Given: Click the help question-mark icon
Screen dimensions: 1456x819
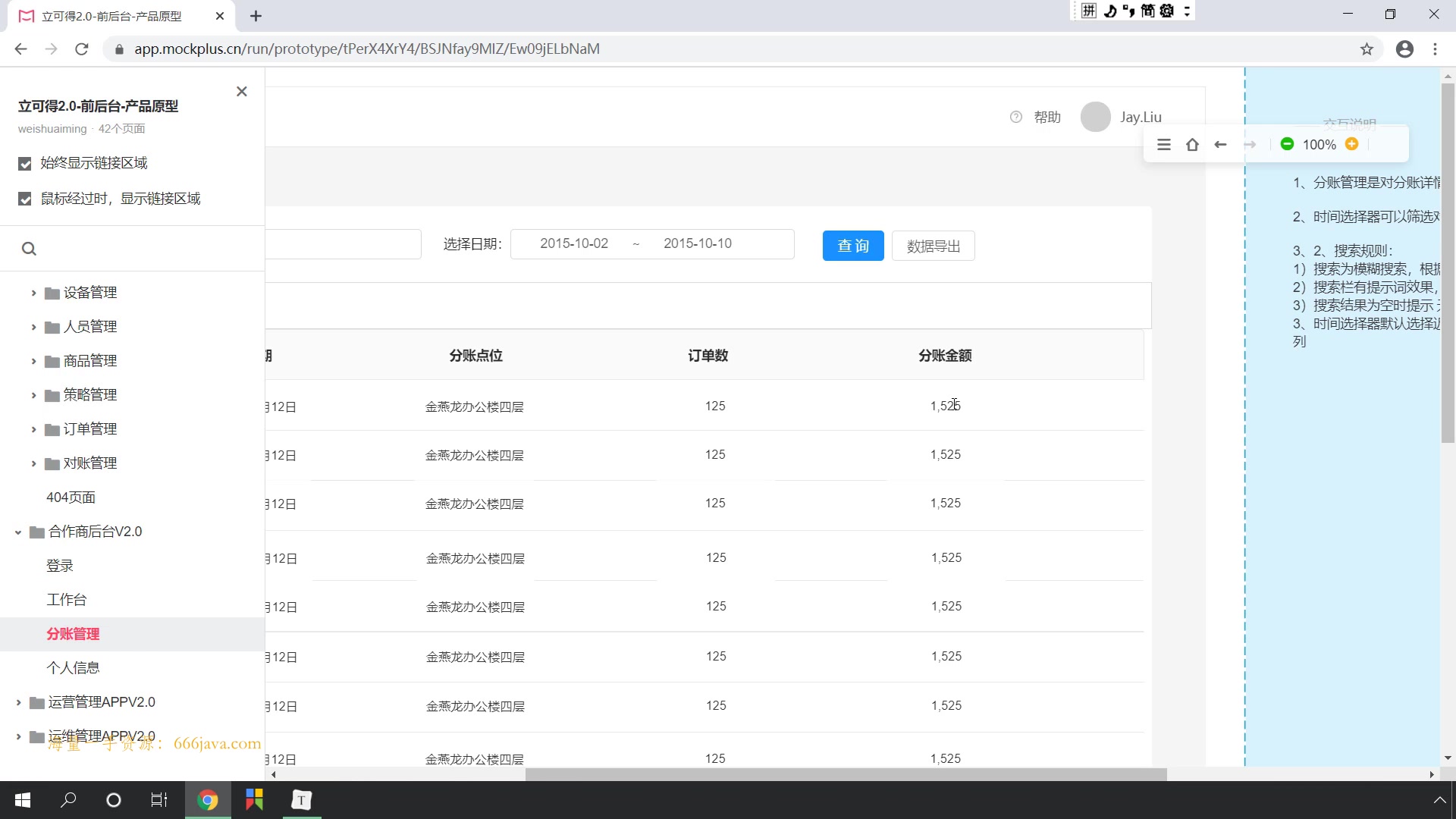Looking at the screenshot, I should click(x=1016, y=117).
